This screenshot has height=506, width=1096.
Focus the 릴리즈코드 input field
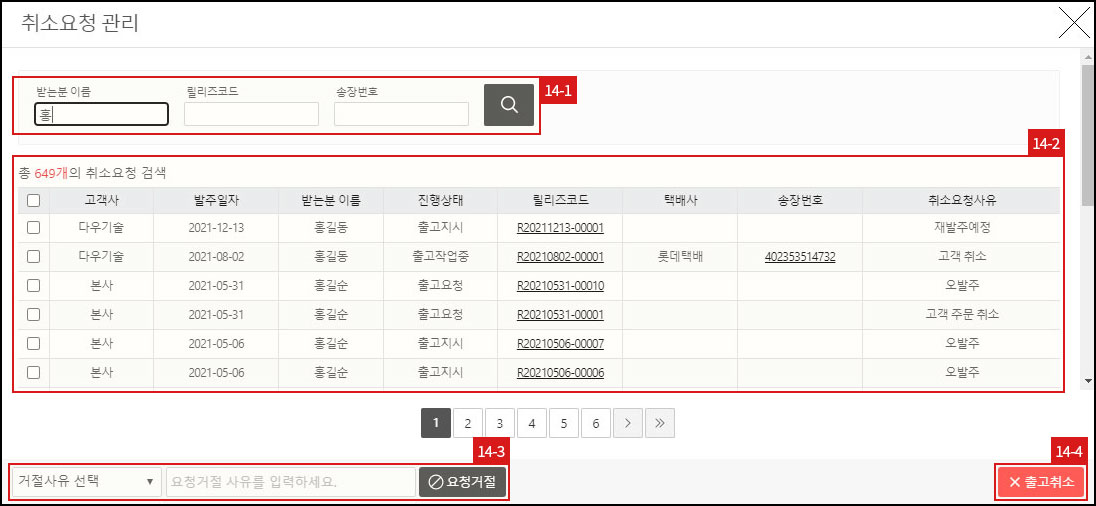tap(252, 114)
